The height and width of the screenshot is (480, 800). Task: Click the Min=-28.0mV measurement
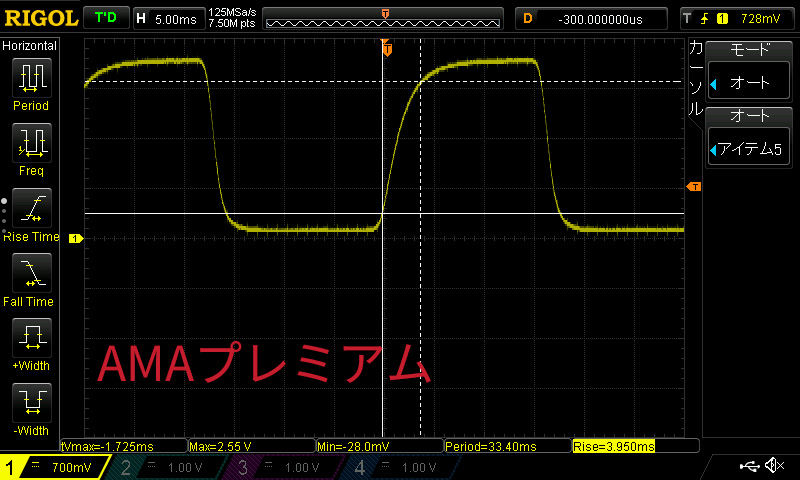tap(380, 446)
